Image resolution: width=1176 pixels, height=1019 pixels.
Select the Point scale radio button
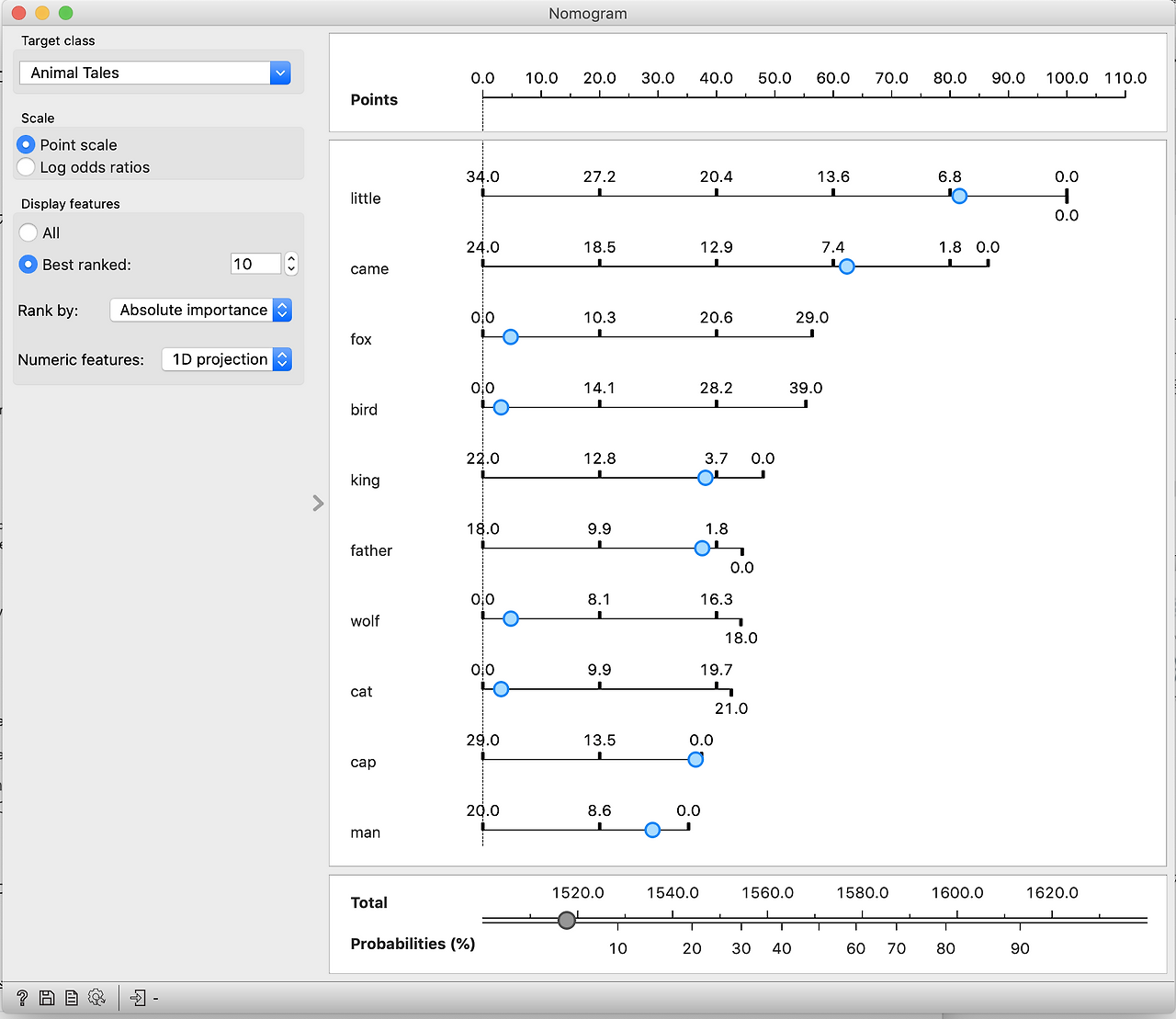(x=26, y=144)
